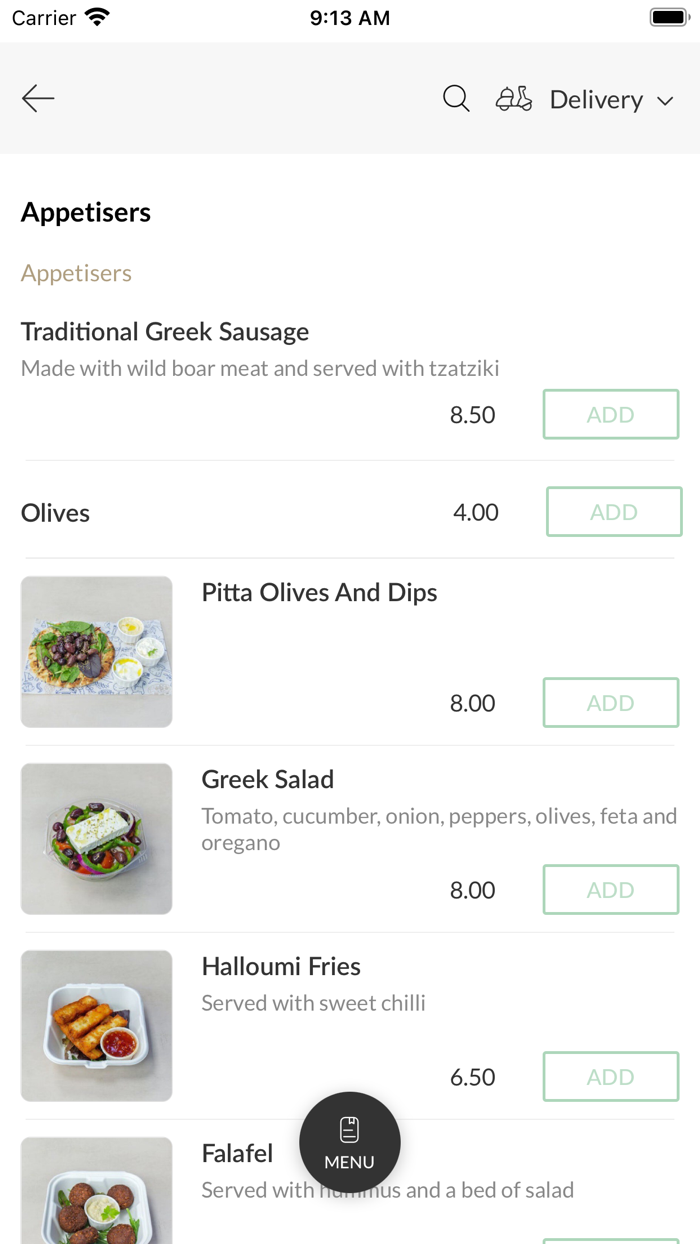Open the Traditional Greek Sausage item title
700x1244 pixels.
point(165,332)
